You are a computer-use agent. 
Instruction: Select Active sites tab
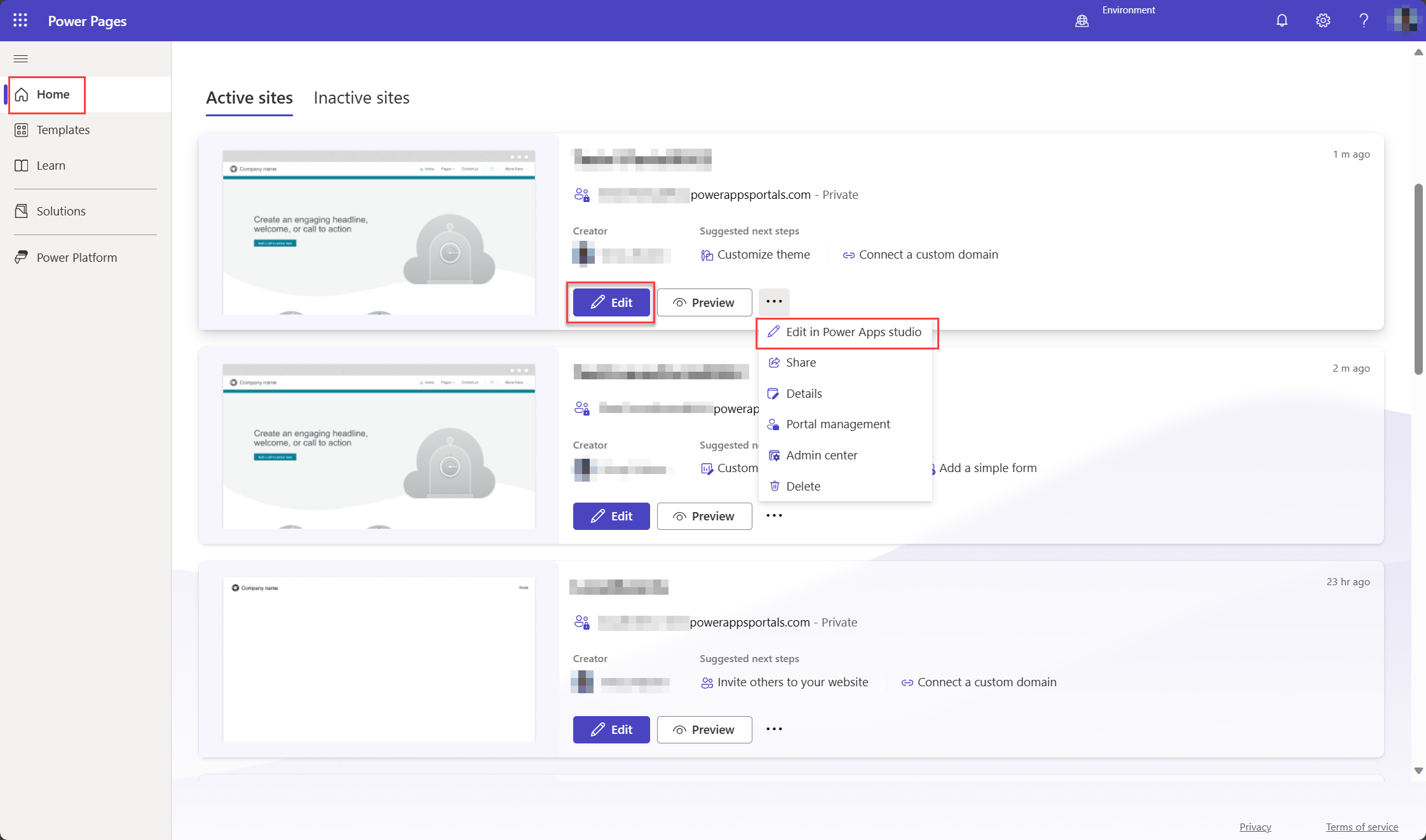[x=249, y=98]
